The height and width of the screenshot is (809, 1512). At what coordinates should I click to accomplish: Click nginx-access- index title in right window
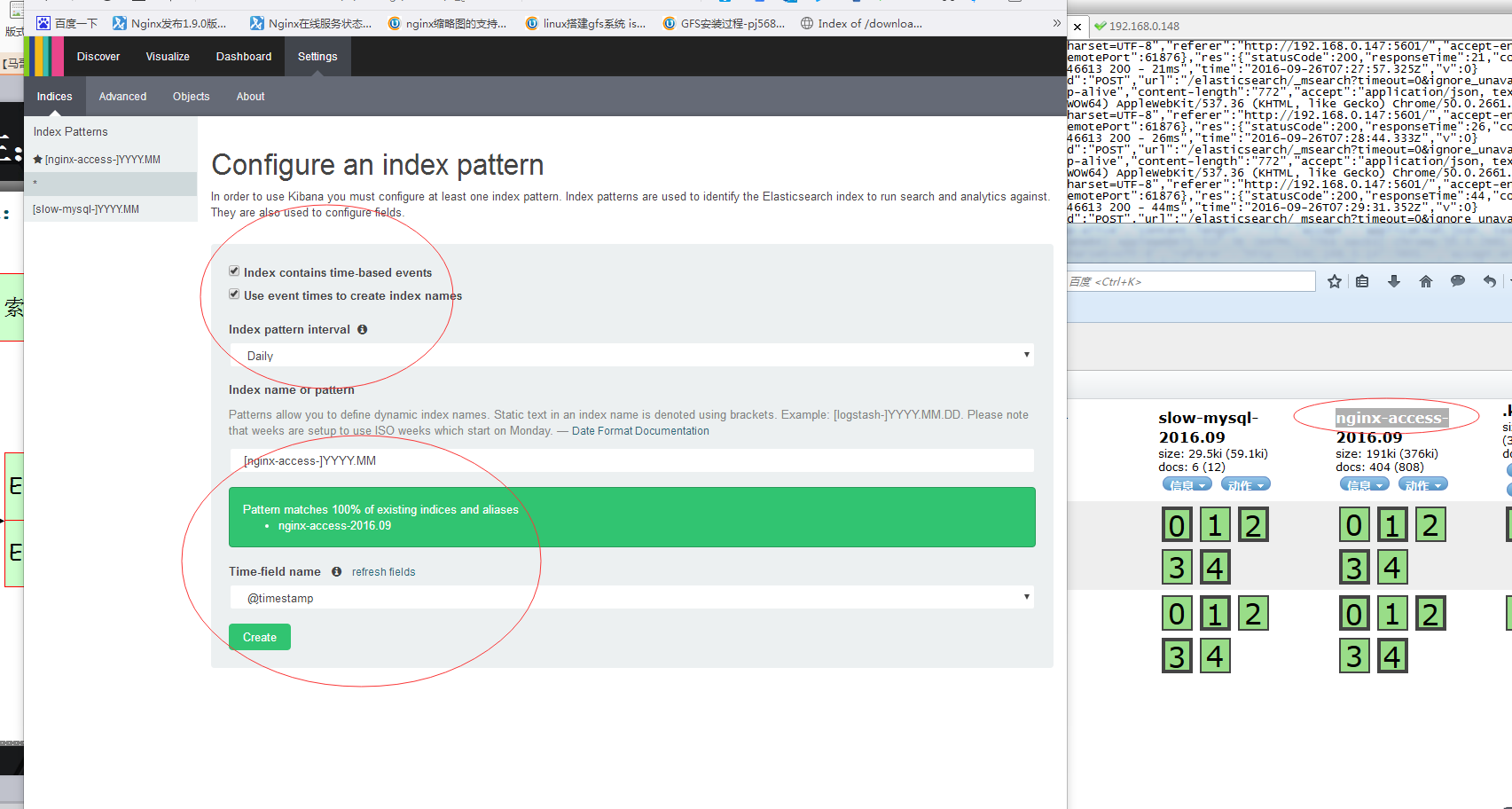[x=1391, y=418]
